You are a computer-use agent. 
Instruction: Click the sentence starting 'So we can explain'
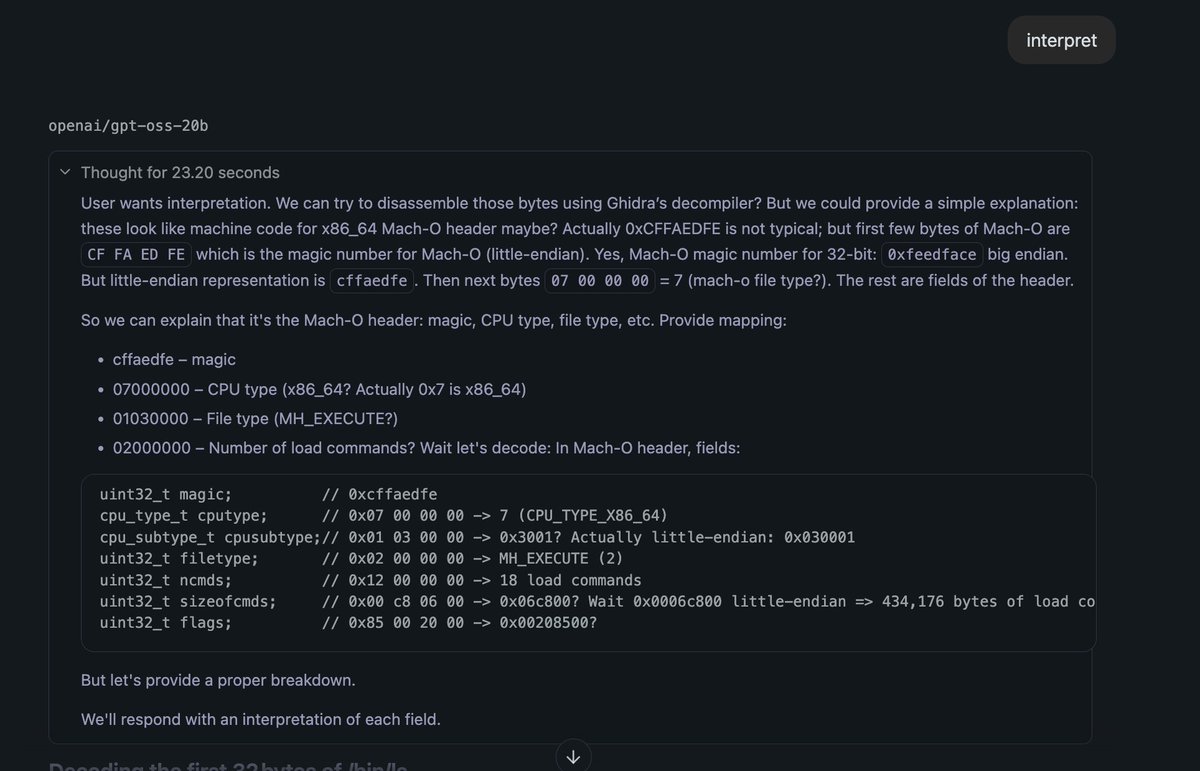click(432, 321)
